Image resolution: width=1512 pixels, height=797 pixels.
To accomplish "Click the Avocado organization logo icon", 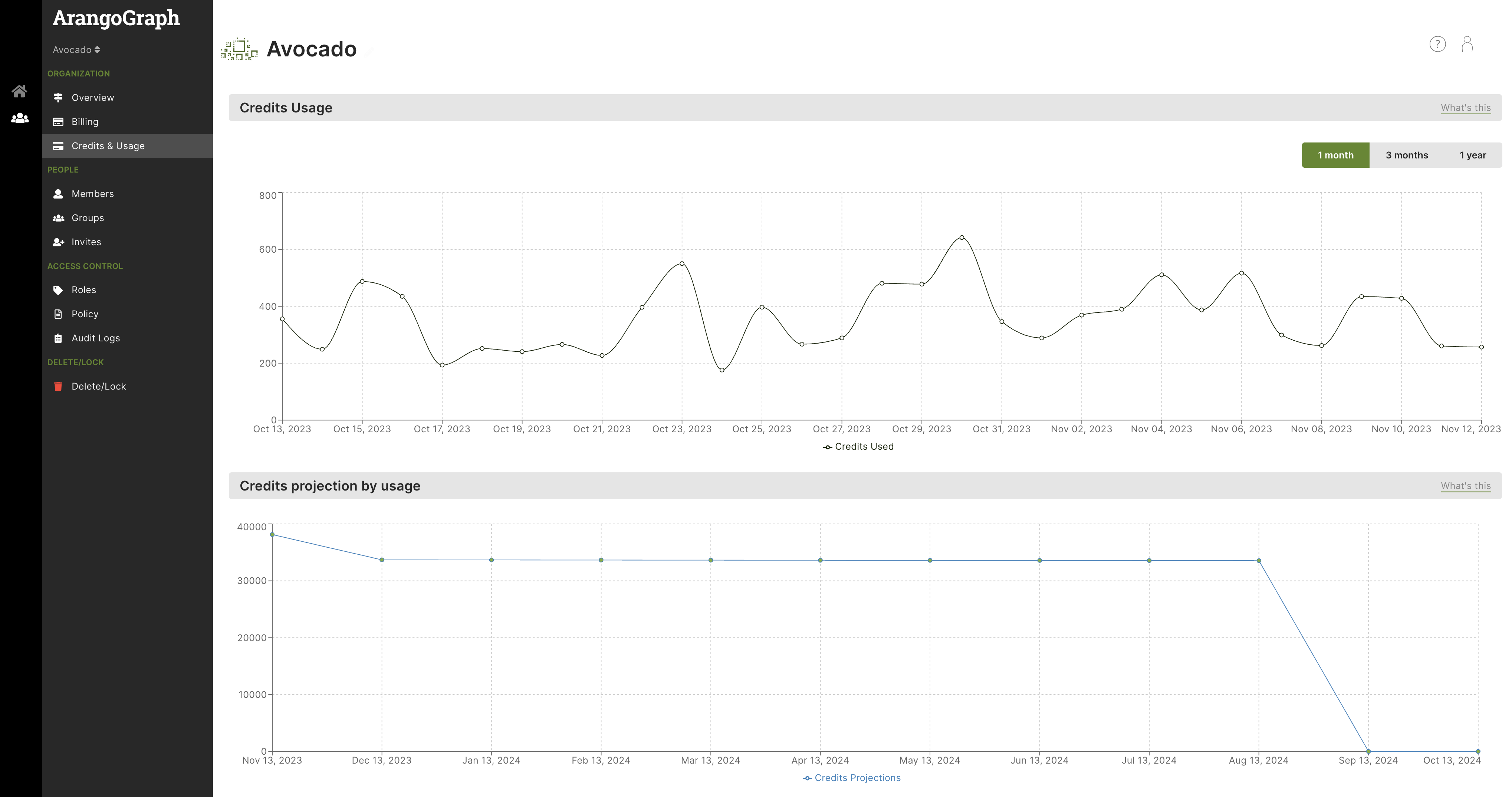I will tap(239, 49).
